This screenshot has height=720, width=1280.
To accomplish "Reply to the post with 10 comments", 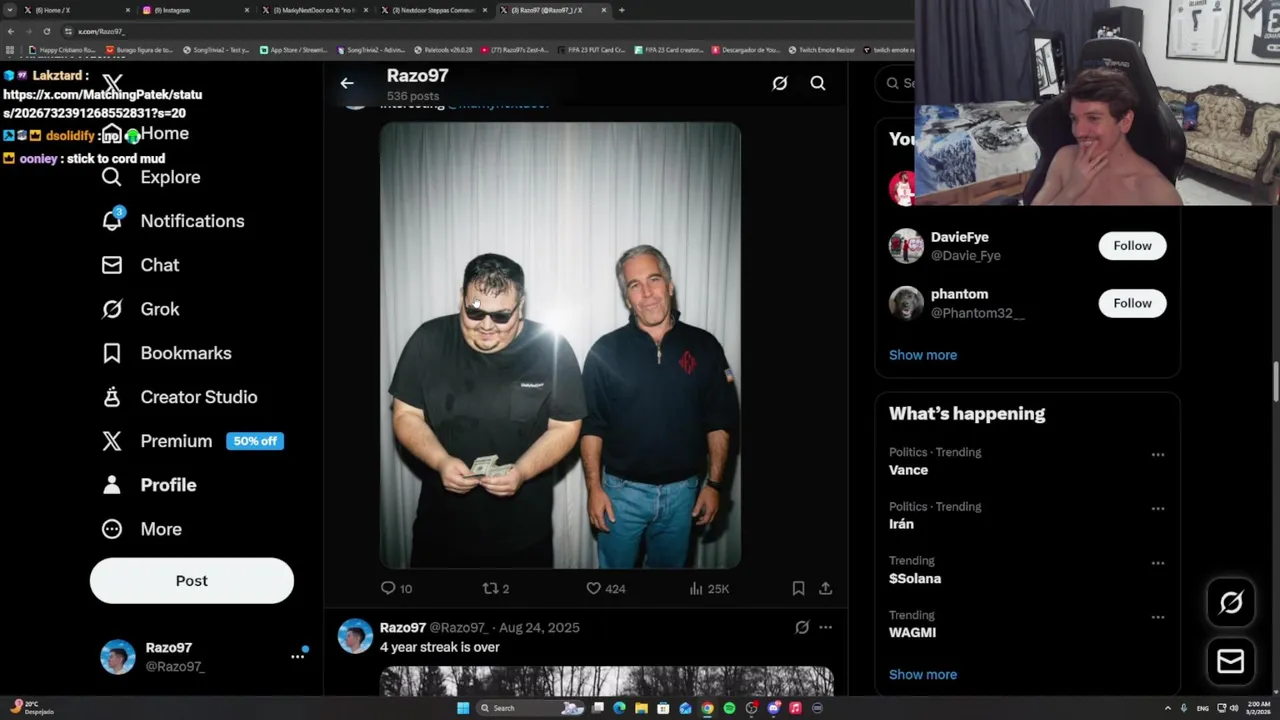I will 397,589.
